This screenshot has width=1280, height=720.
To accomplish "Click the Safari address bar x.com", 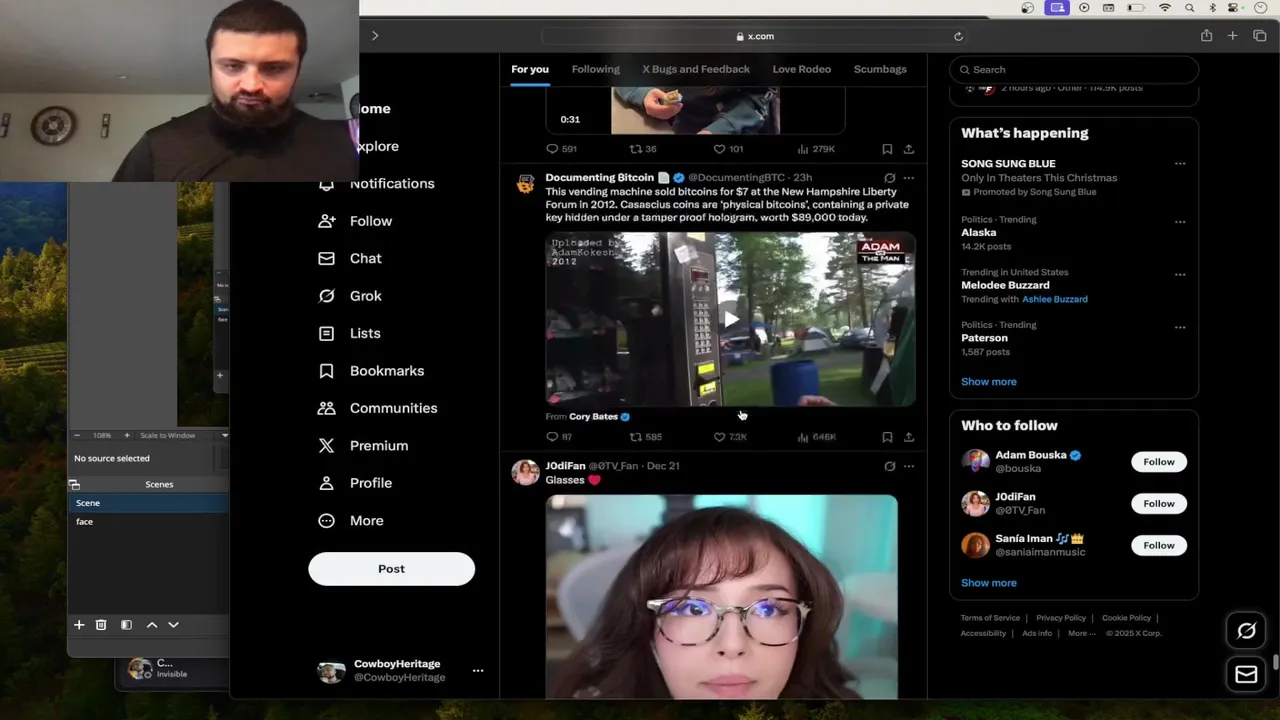I will [x=755, y=36].
